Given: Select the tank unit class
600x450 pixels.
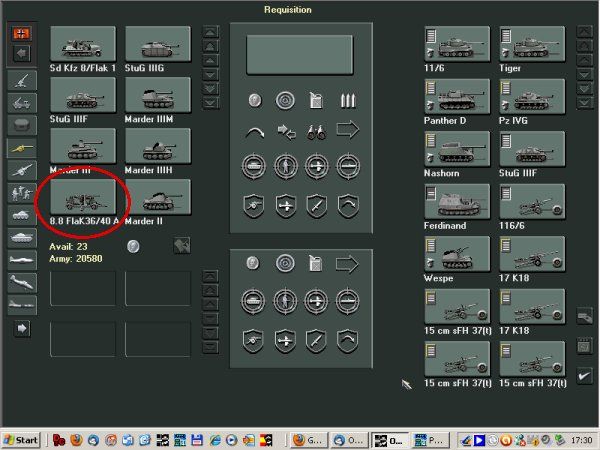Looking at the screenshot, I should (22, 238).
